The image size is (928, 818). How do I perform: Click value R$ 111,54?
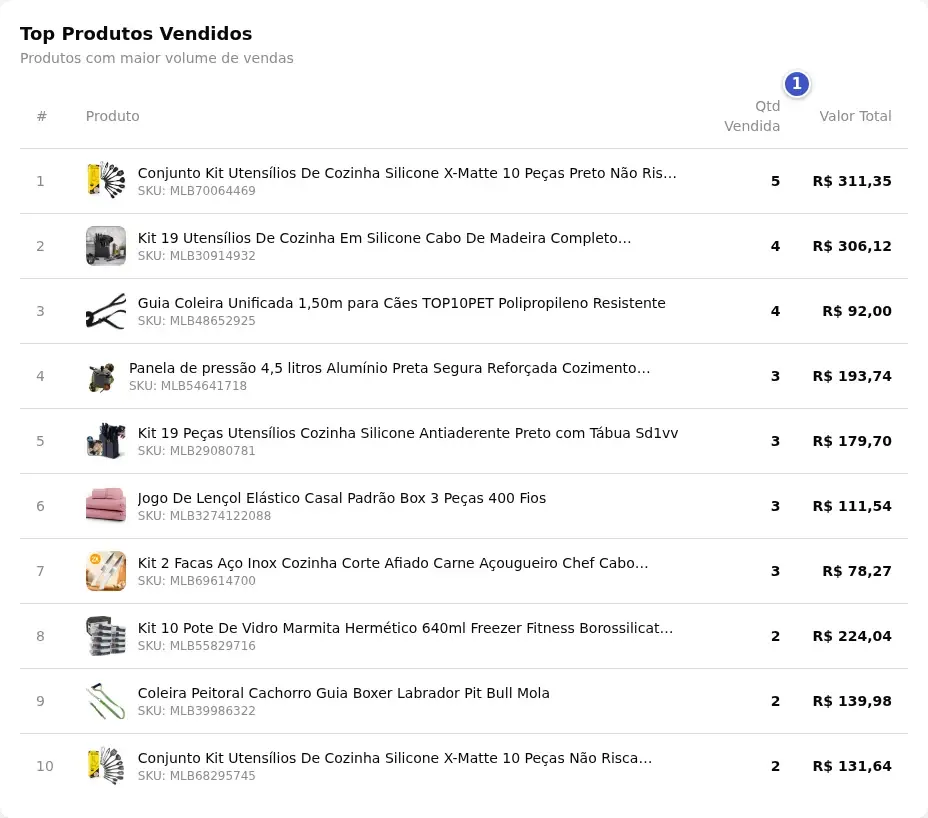[852, 507]
